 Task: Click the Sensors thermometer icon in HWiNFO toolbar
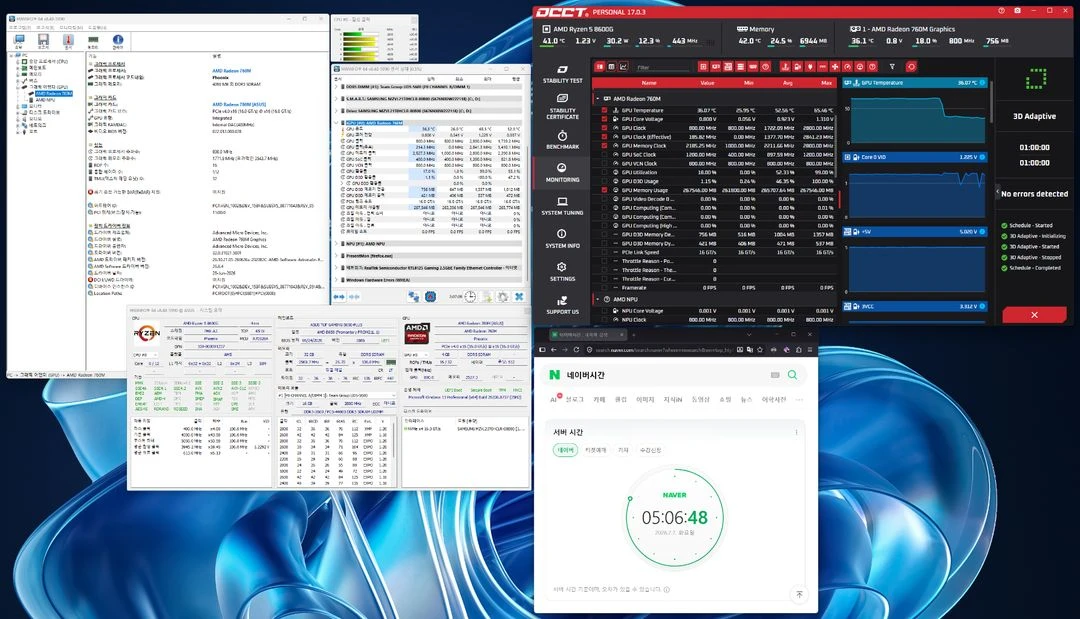click(68, 42)
